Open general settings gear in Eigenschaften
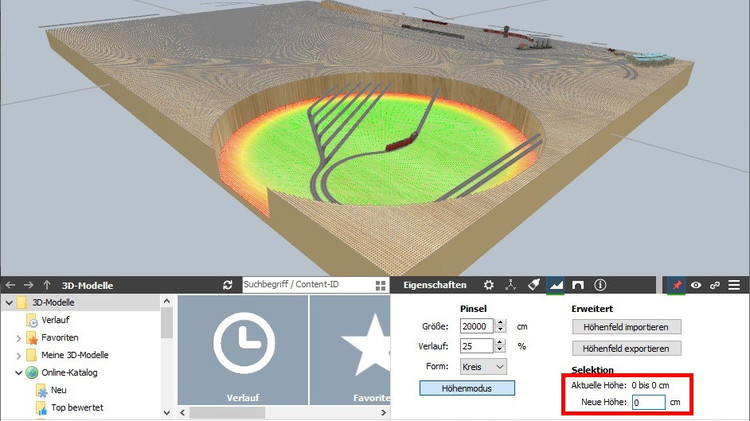Viewport: 750px width, 421px height. point(488,285)
